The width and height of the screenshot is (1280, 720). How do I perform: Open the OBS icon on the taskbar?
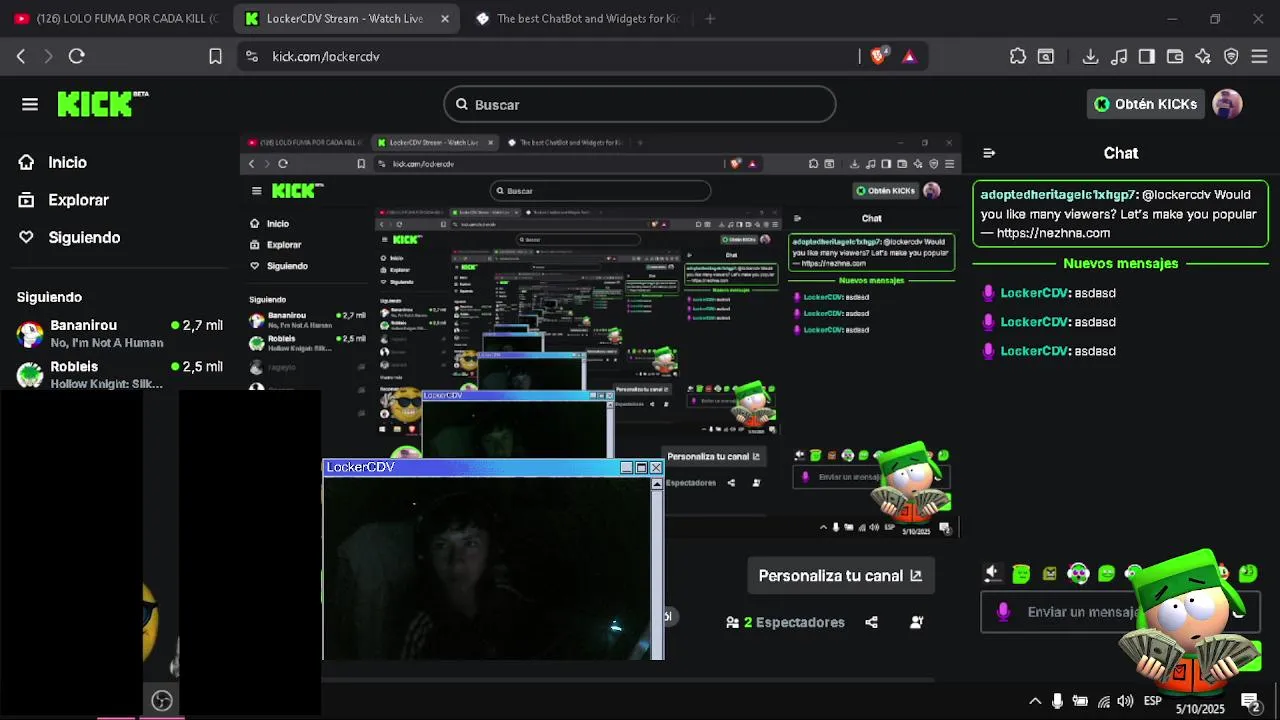click(162, 701)
